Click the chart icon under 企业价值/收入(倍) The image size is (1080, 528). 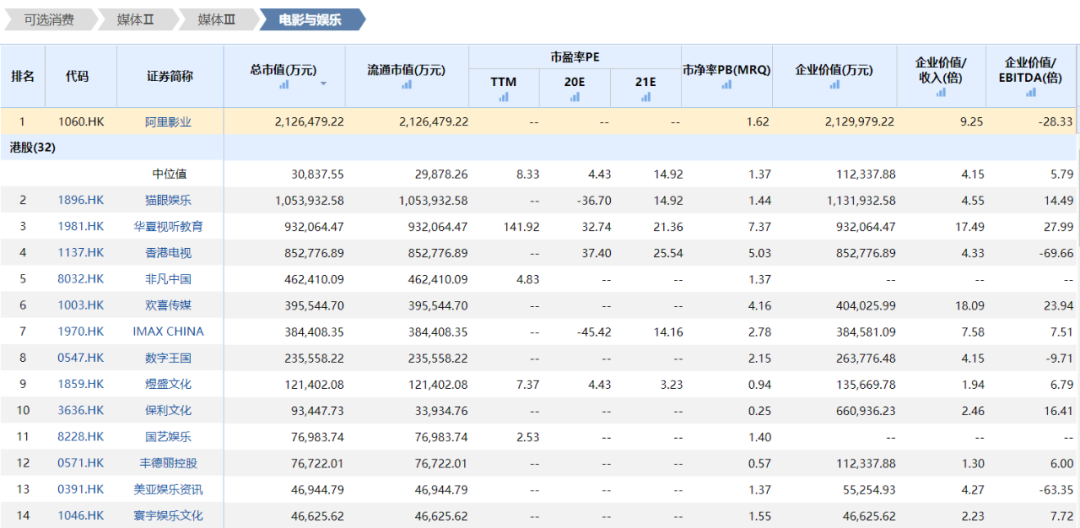pyautogui.click(x=941, y=92)
